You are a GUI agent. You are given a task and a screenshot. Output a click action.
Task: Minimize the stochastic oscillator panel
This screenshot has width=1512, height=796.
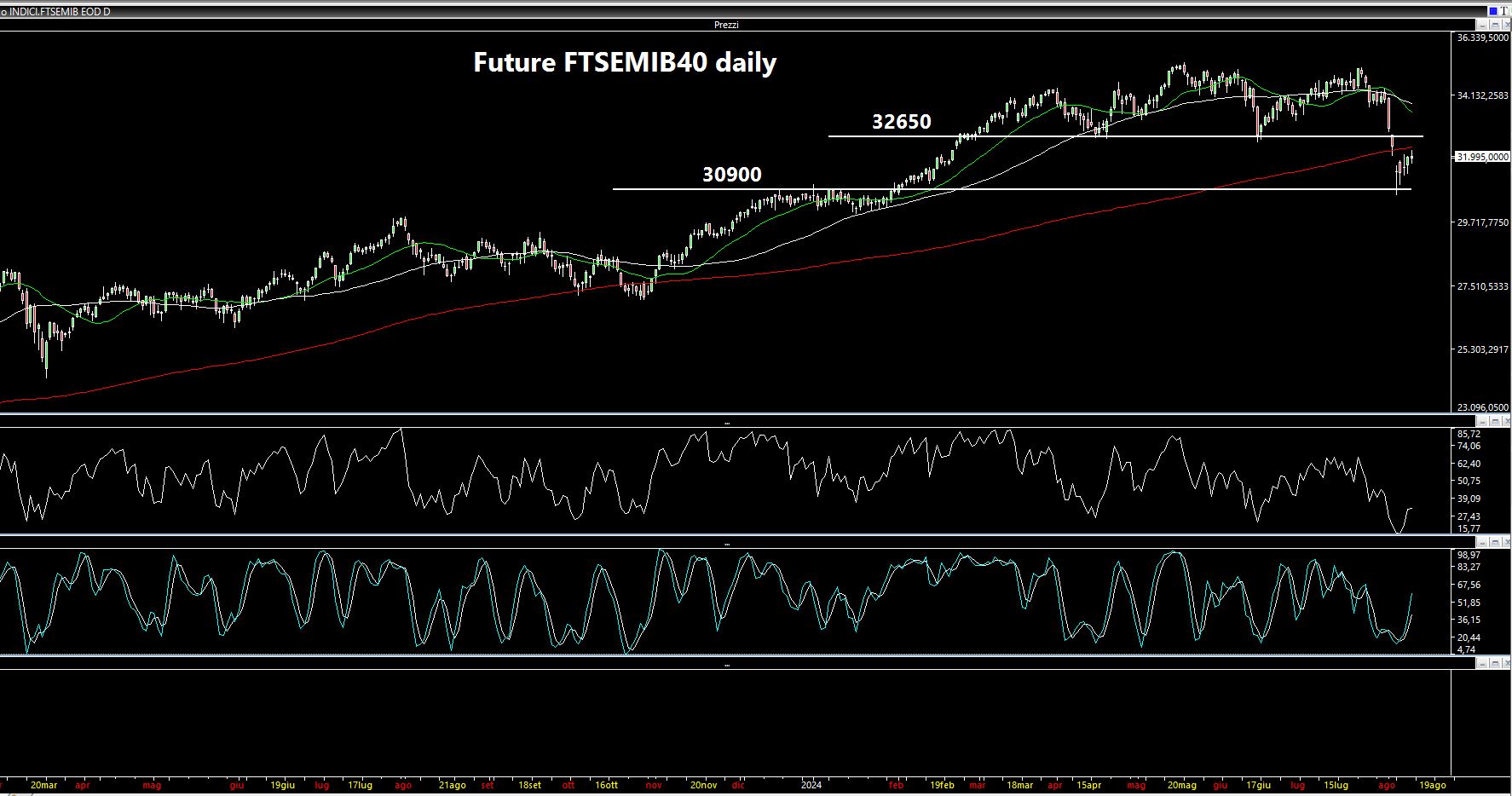click(x=1483, y=543)
